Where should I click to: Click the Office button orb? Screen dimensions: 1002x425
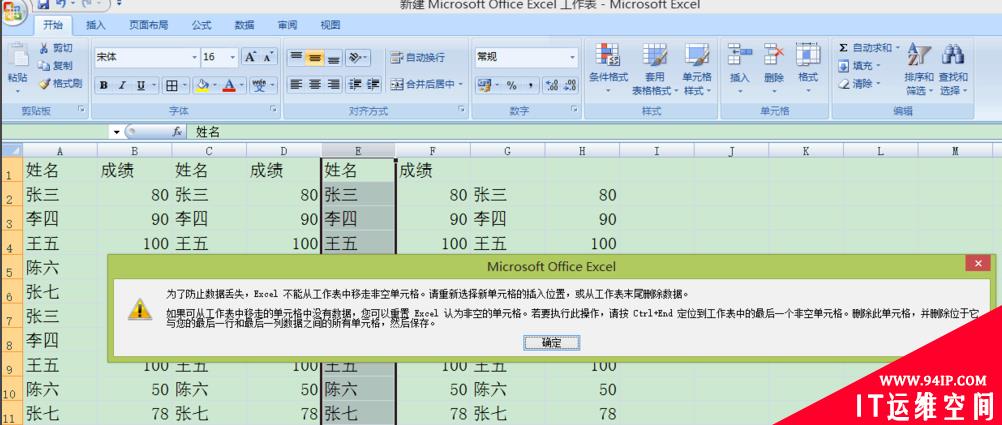point(14,13)
